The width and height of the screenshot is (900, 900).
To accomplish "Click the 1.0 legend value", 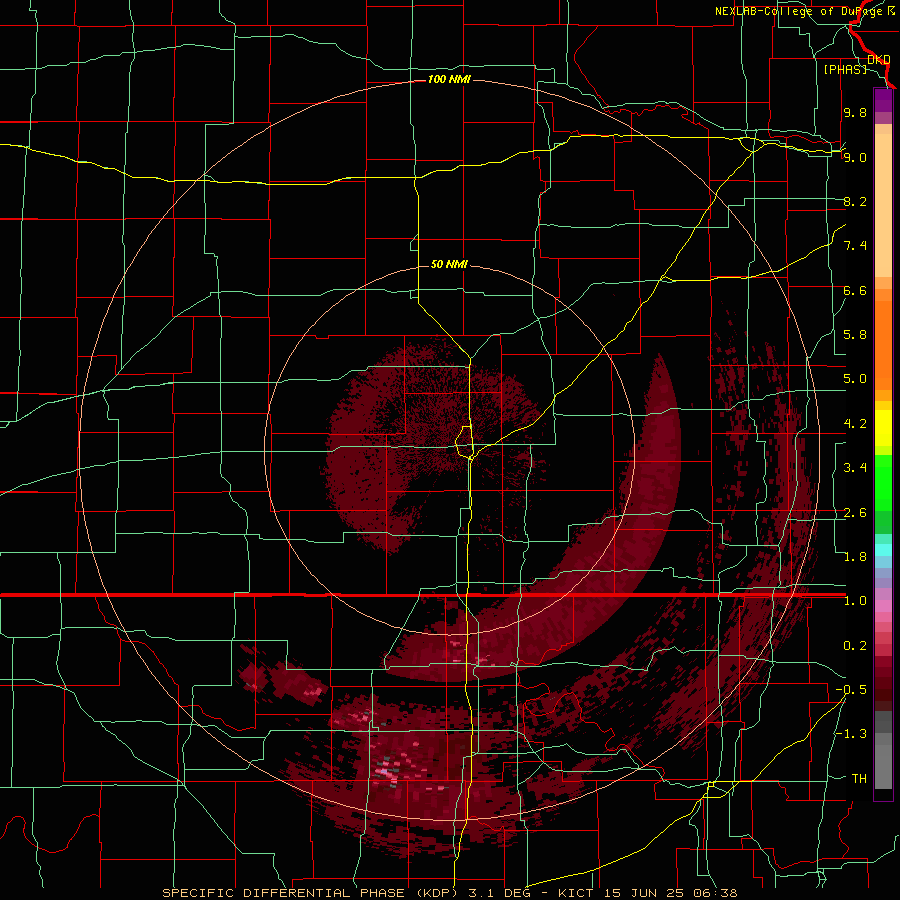I will pyautogui.click(x=855, y=601).
